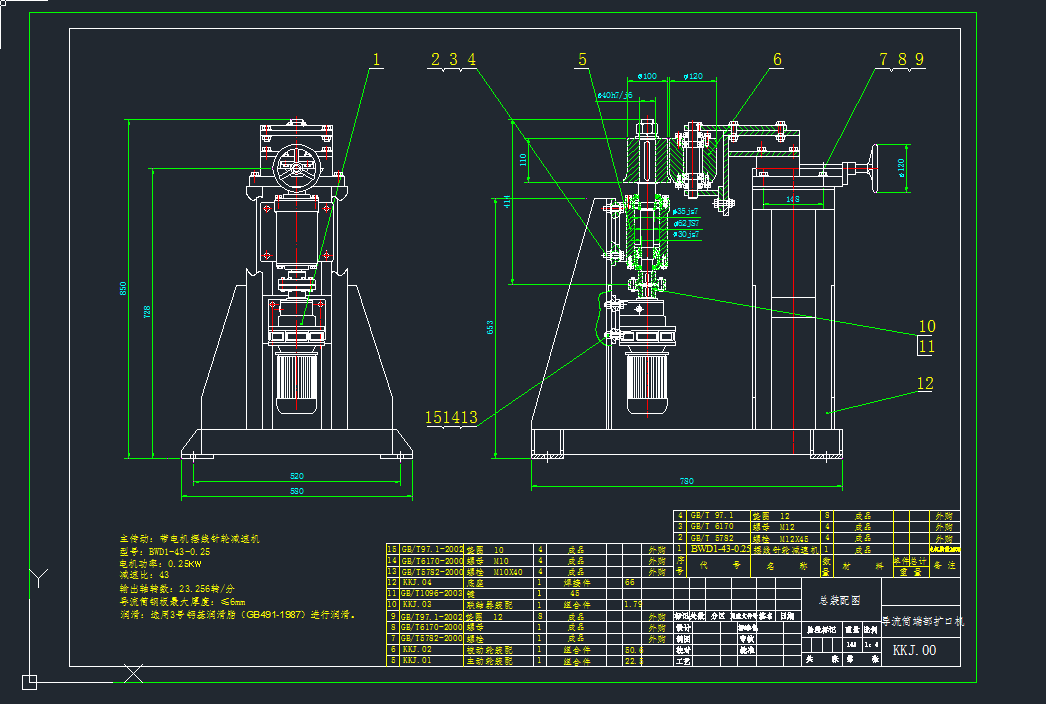
Task: Click the note about ≤6mm plate thickness
Action: coord(183,602)
